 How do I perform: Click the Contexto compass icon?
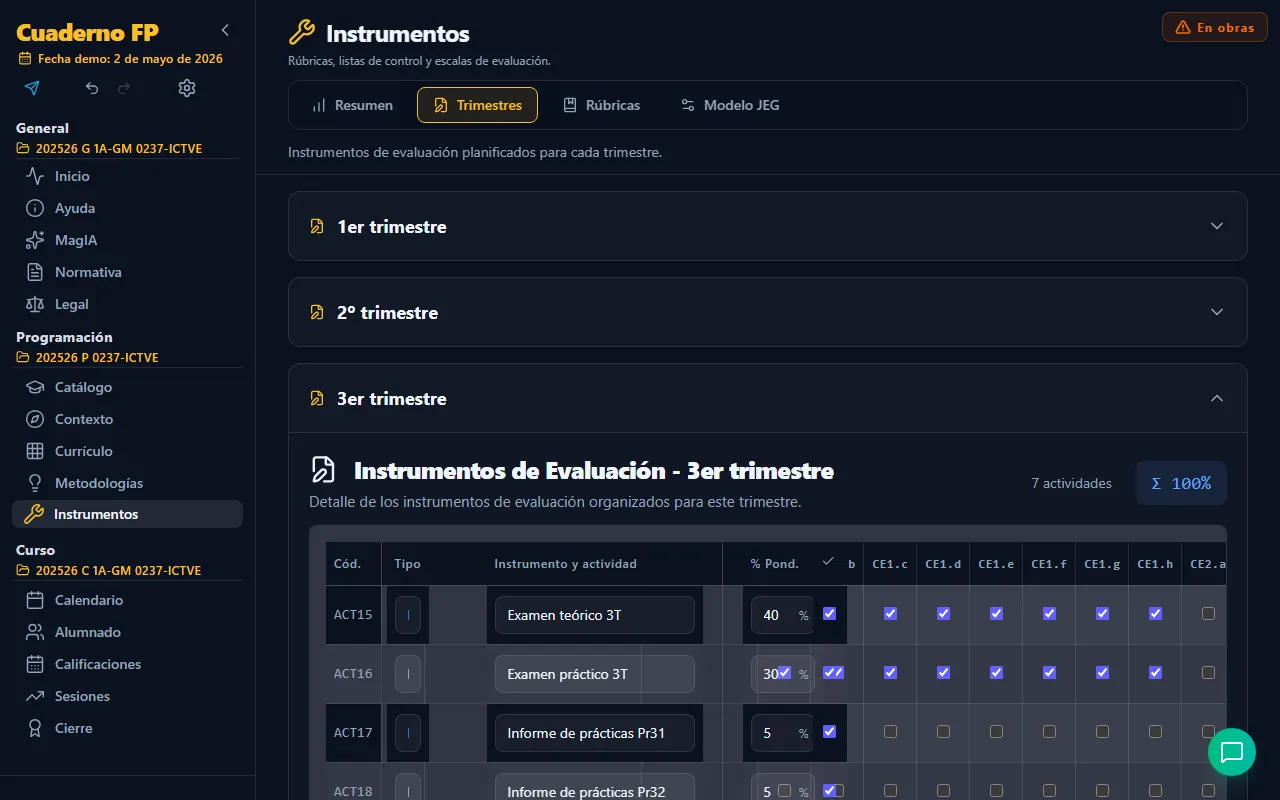pos(35,419)
